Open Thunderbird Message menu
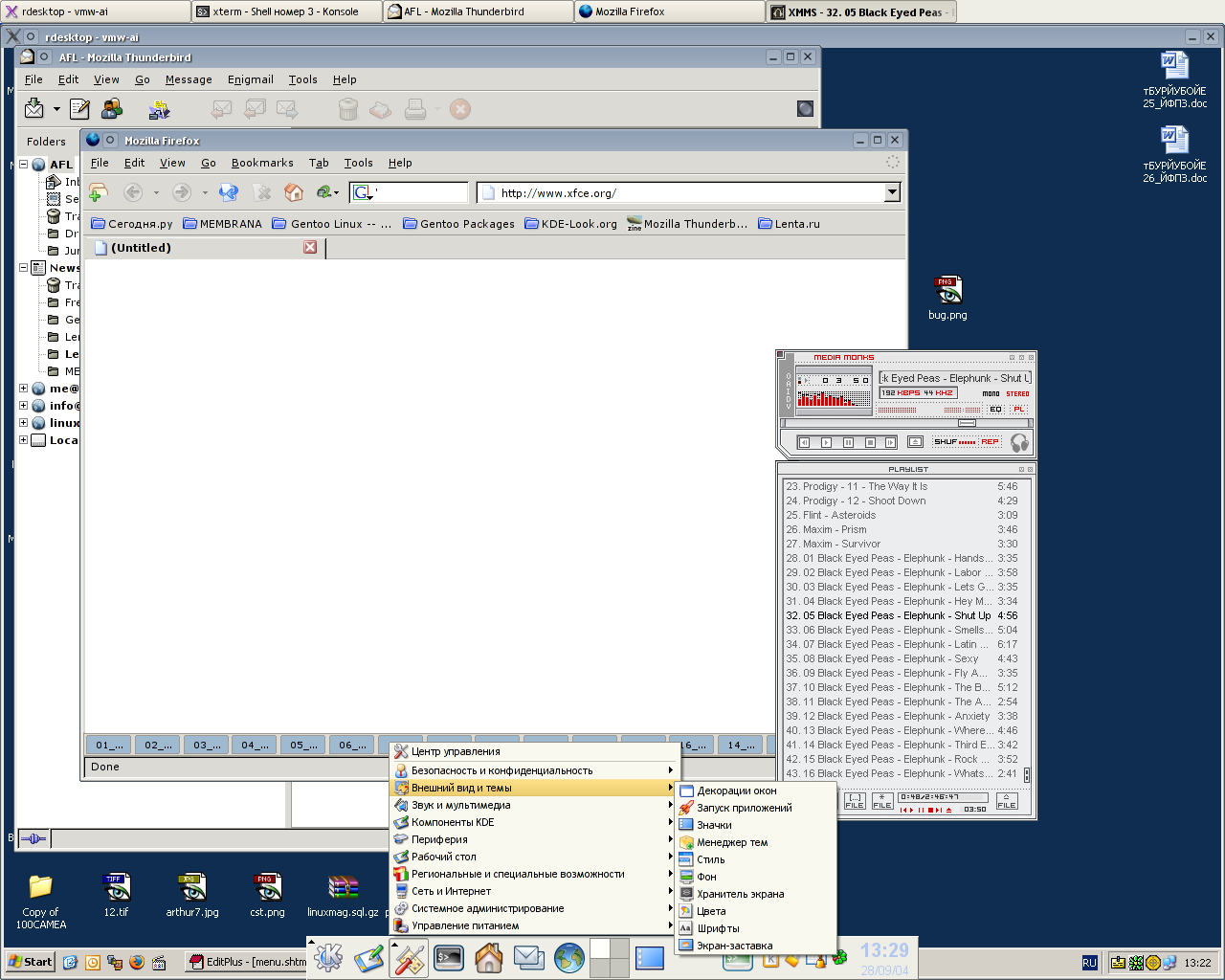The width and height of the screenshot is (1225, 980). 189,79
